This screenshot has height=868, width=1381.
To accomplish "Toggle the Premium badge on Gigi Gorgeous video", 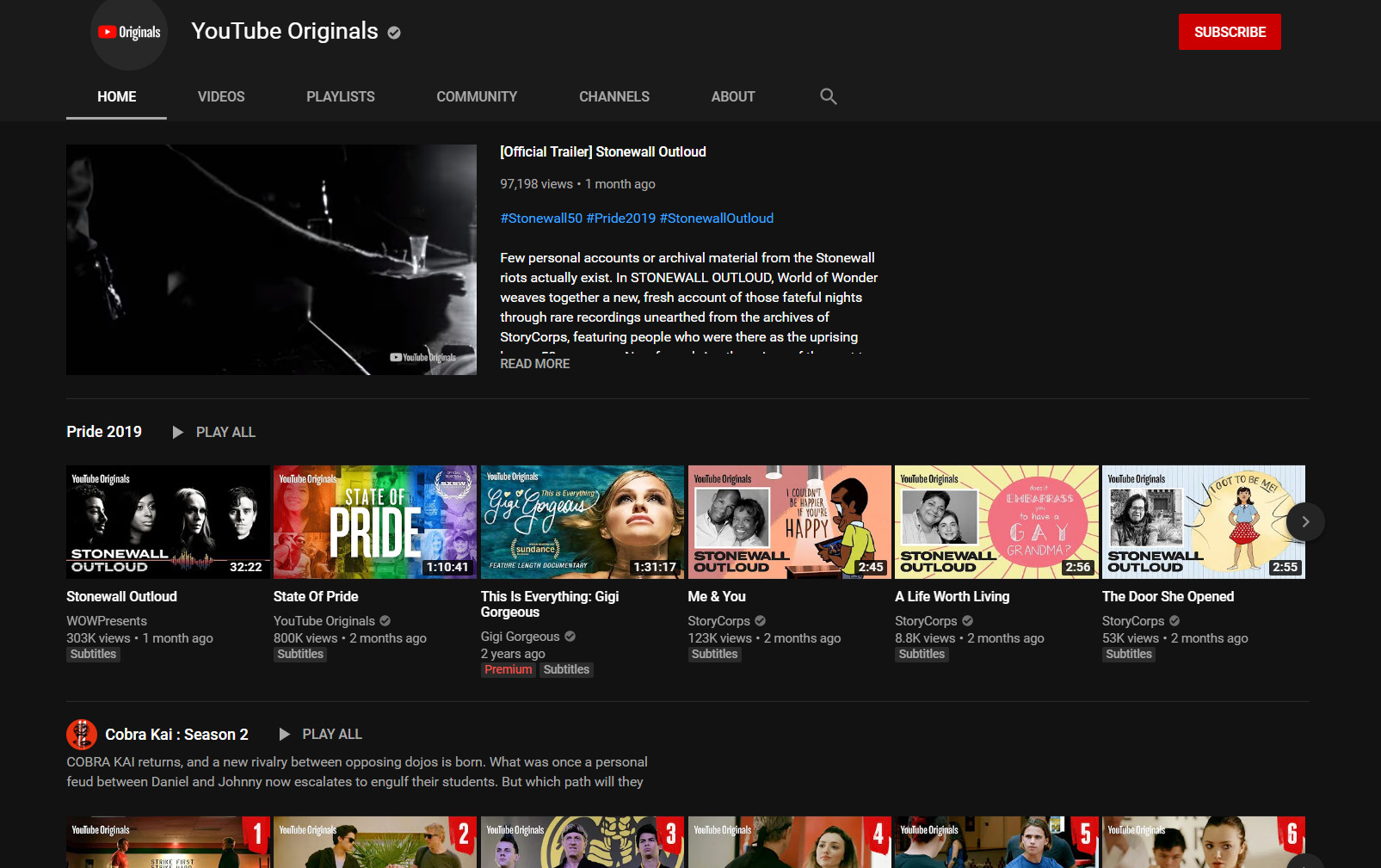I will pos(508,669).
